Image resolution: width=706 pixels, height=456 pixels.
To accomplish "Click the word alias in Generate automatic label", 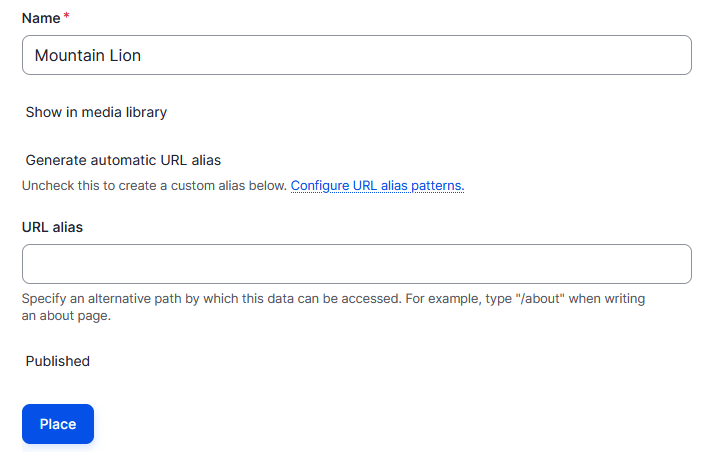I will coord(206,160).
